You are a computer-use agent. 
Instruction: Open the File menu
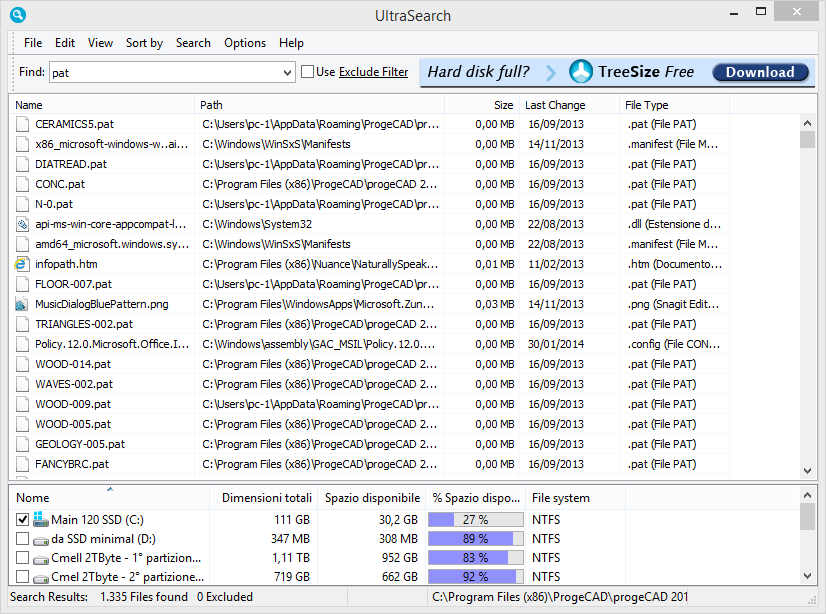coord(33,43)
